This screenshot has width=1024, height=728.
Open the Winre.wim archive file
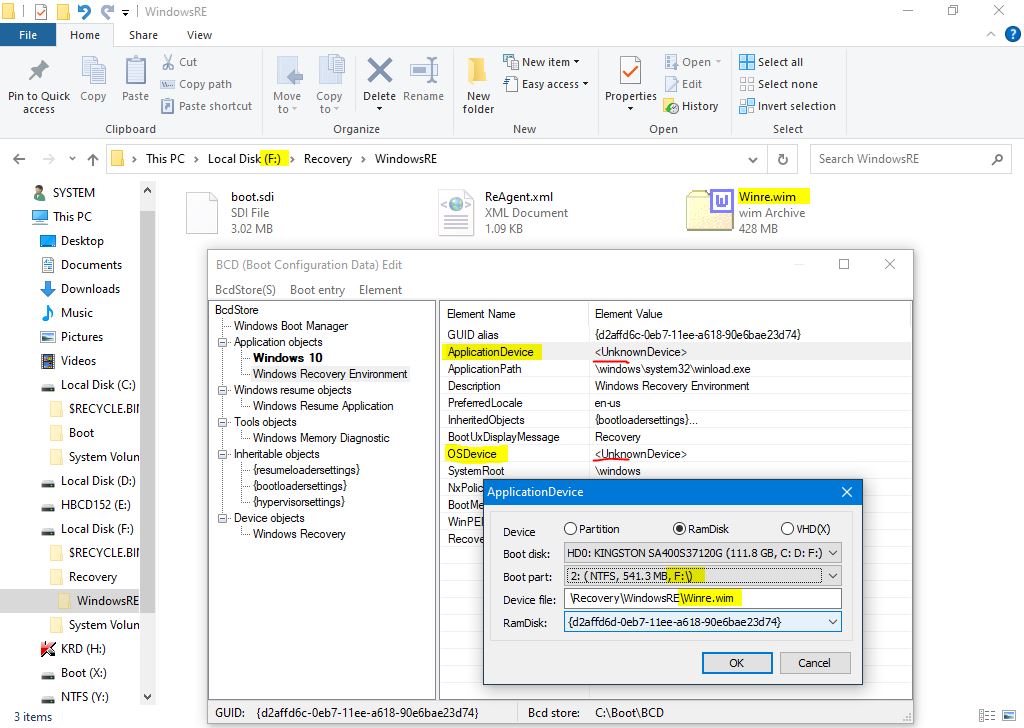pyautogui.click(x=711, y=213)
